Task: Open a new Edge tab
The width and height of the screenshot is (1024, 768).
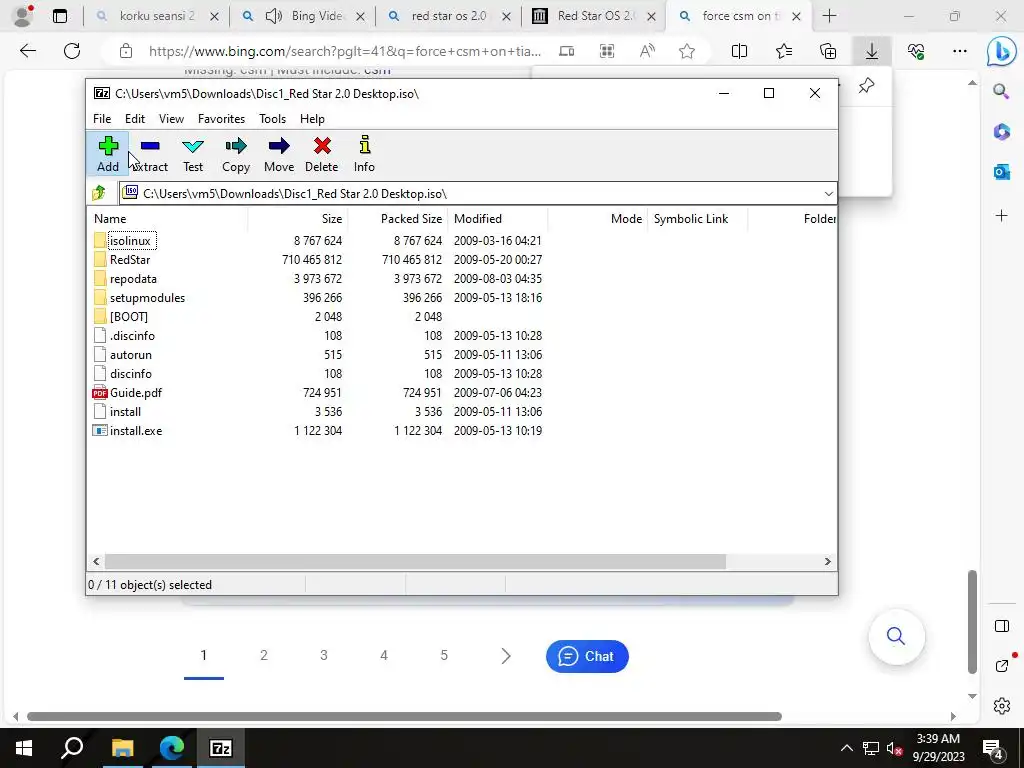Action: pos(829,16)
